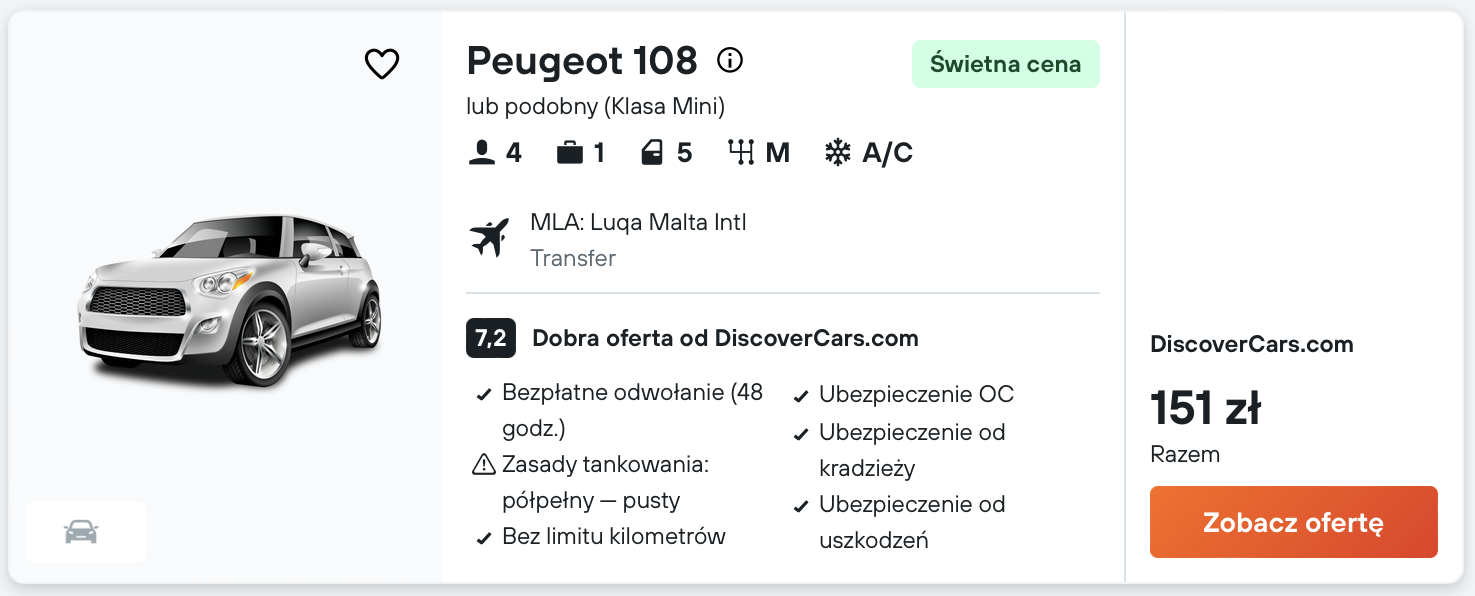The image size is (1475, 596).
Task: Click the manual transmission gearbox icon
Action: tap(741, 153)
